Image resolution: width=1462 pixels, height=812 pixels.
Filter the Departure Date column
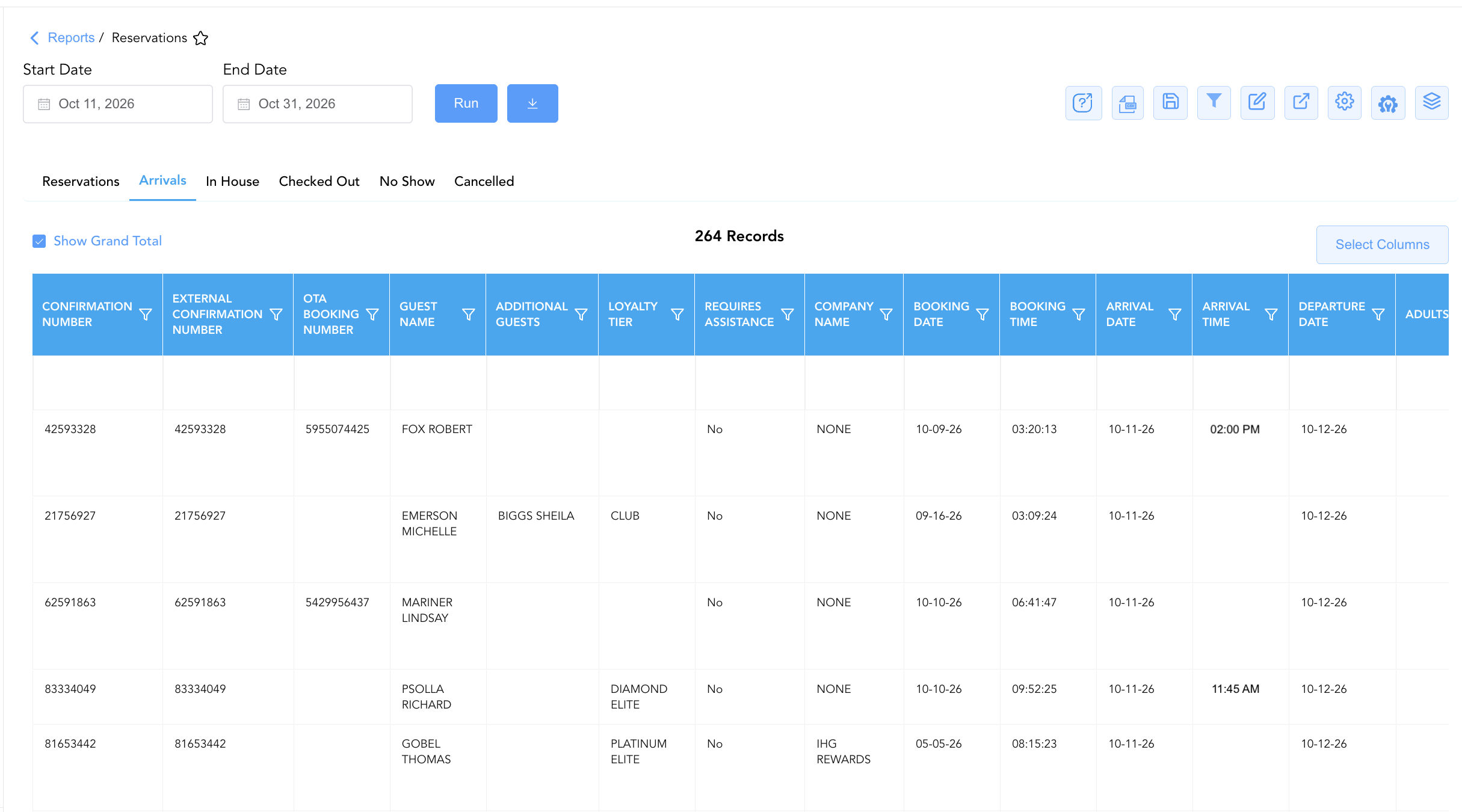coord(1378,315)
